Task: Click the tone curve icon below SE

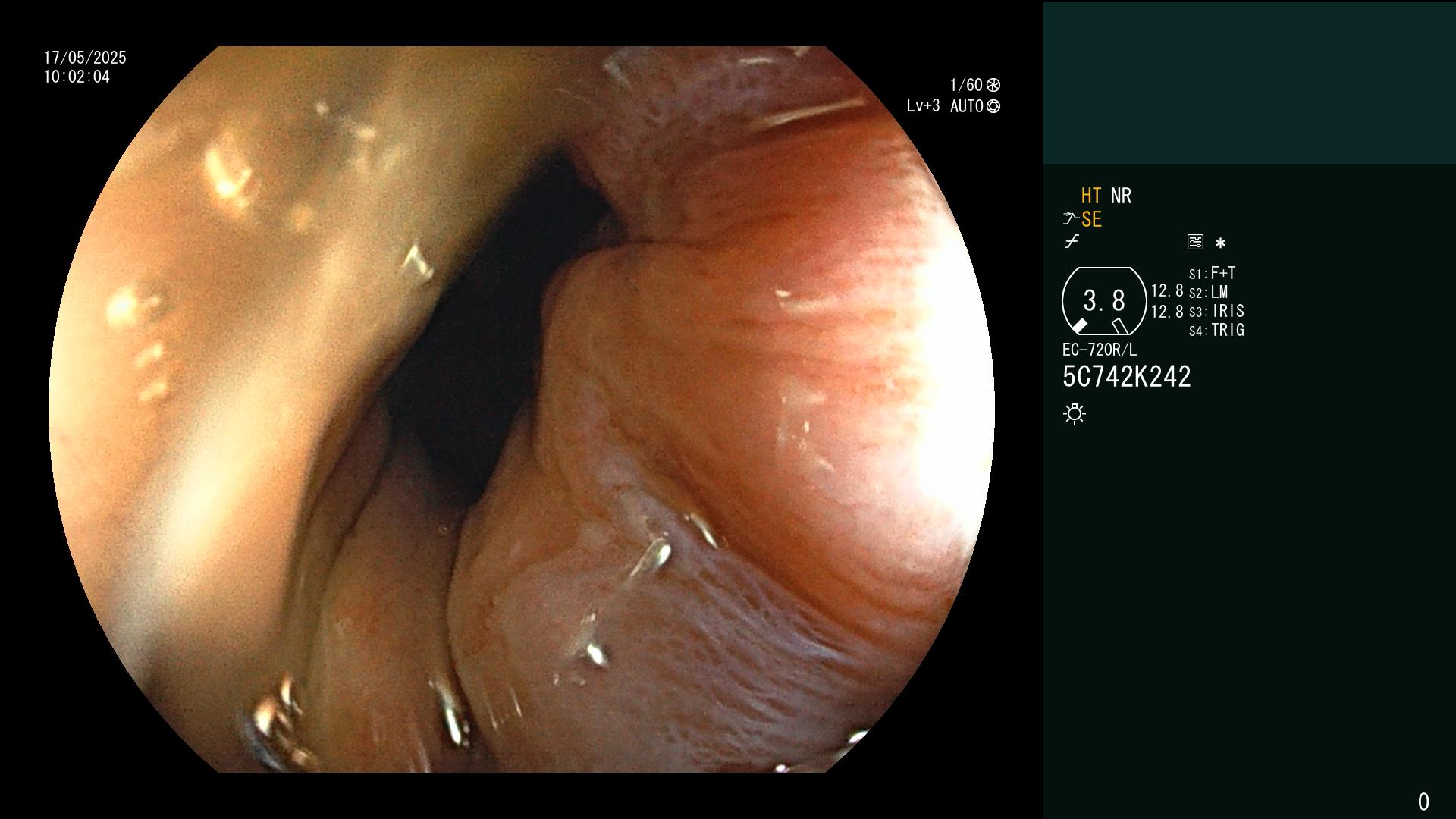Action: pyautogui.click(x=1071, y=242)
